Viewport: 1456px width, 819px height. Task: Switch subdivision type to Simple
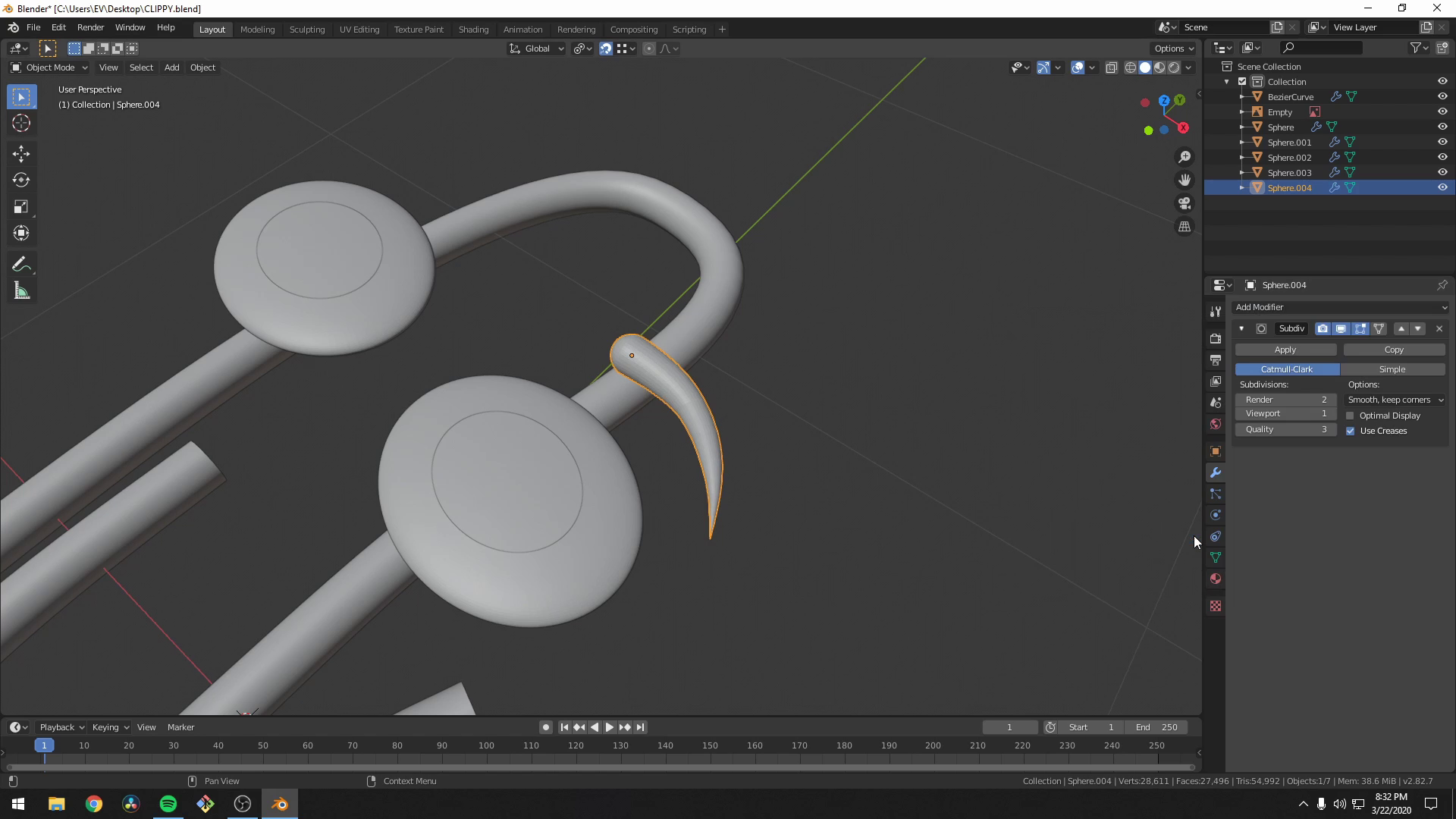pyautogui.click(x=1394, y=369)
